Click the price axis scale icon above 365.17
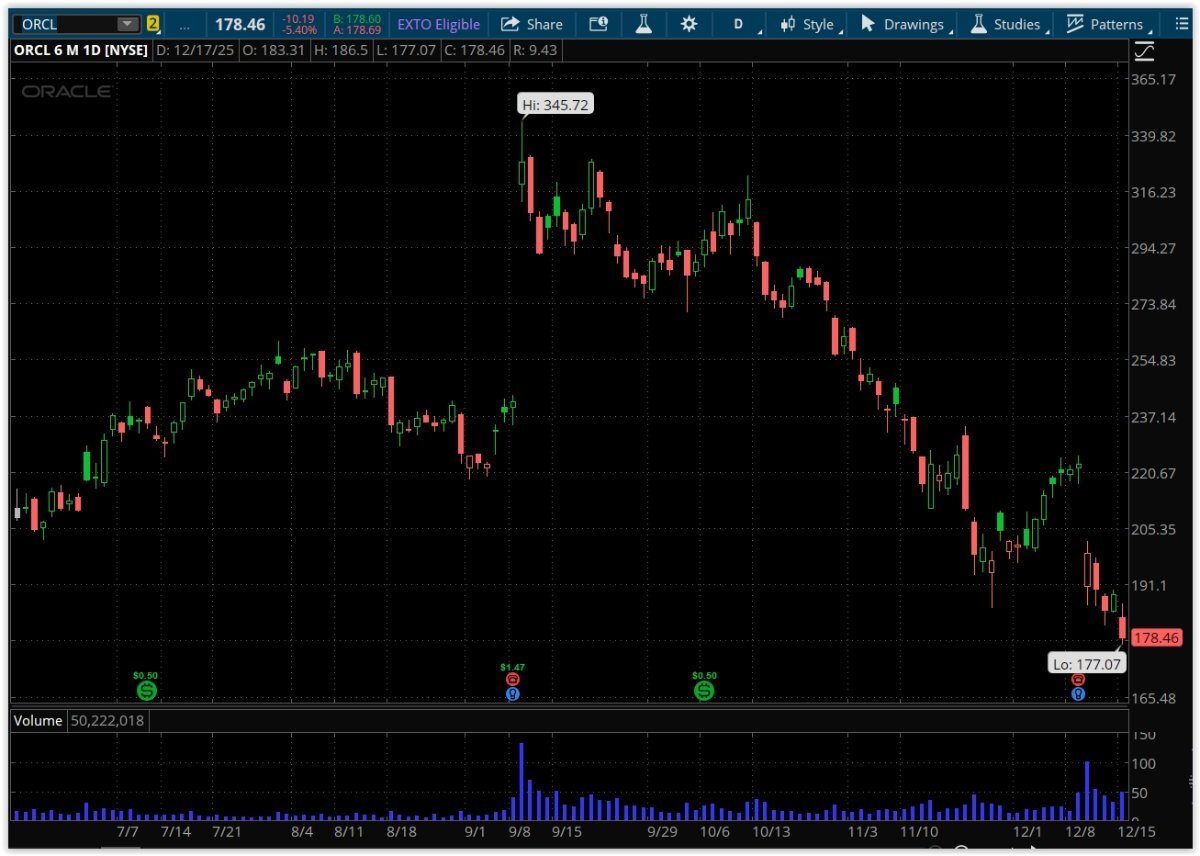The width and height of the screenshot is (1200, 856). (1144, 50)
